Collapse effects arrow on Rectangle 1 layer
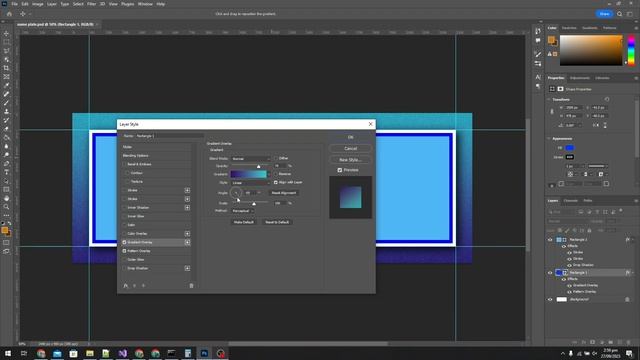Viewport: 640px width, 360px height. (633, 272)
